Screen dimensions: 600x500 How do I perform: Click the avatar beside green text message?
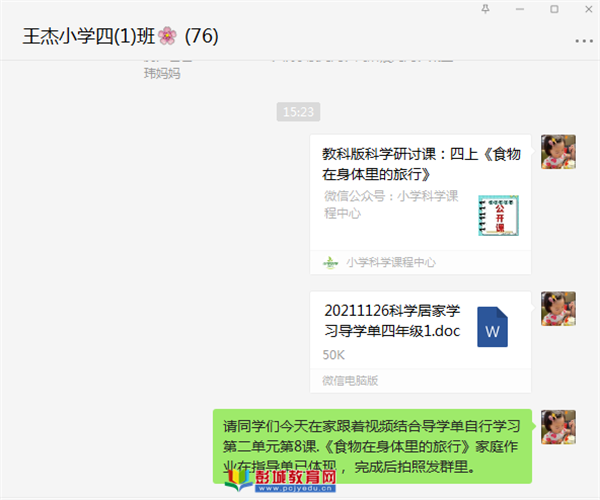coord(558,427)
